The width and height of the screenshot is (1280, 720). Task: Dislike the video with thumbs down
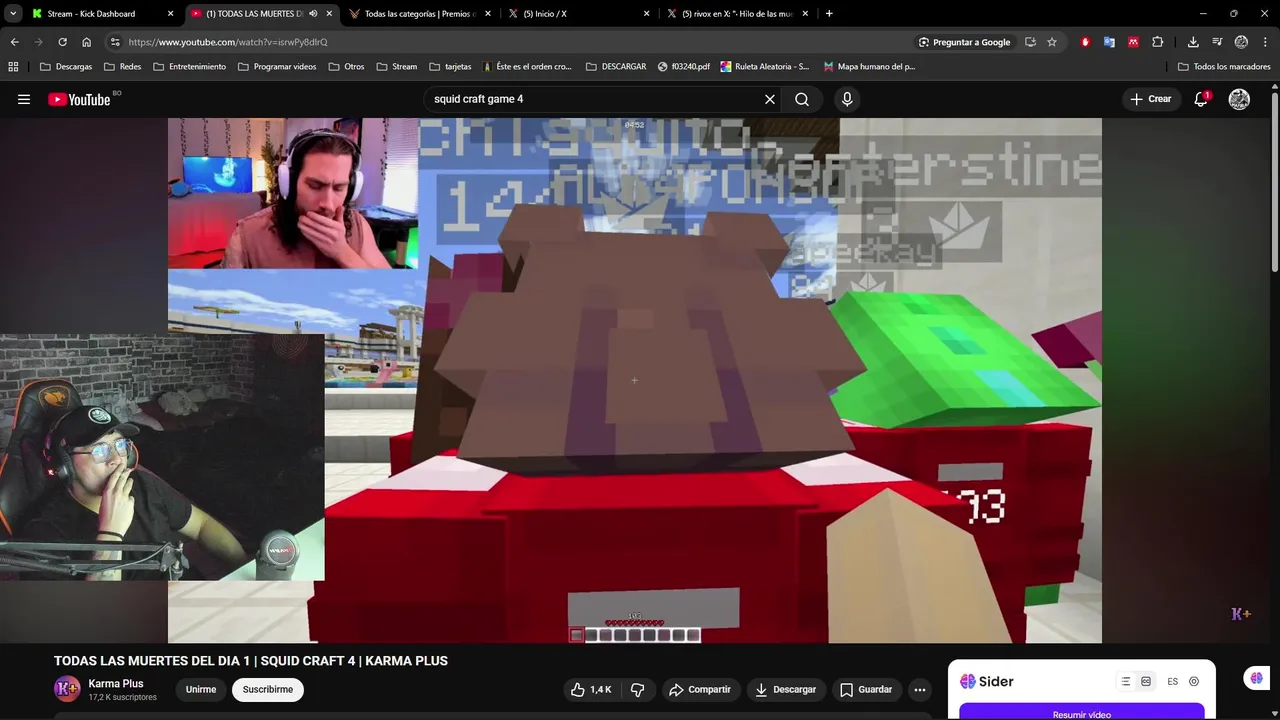coord(637,689)
